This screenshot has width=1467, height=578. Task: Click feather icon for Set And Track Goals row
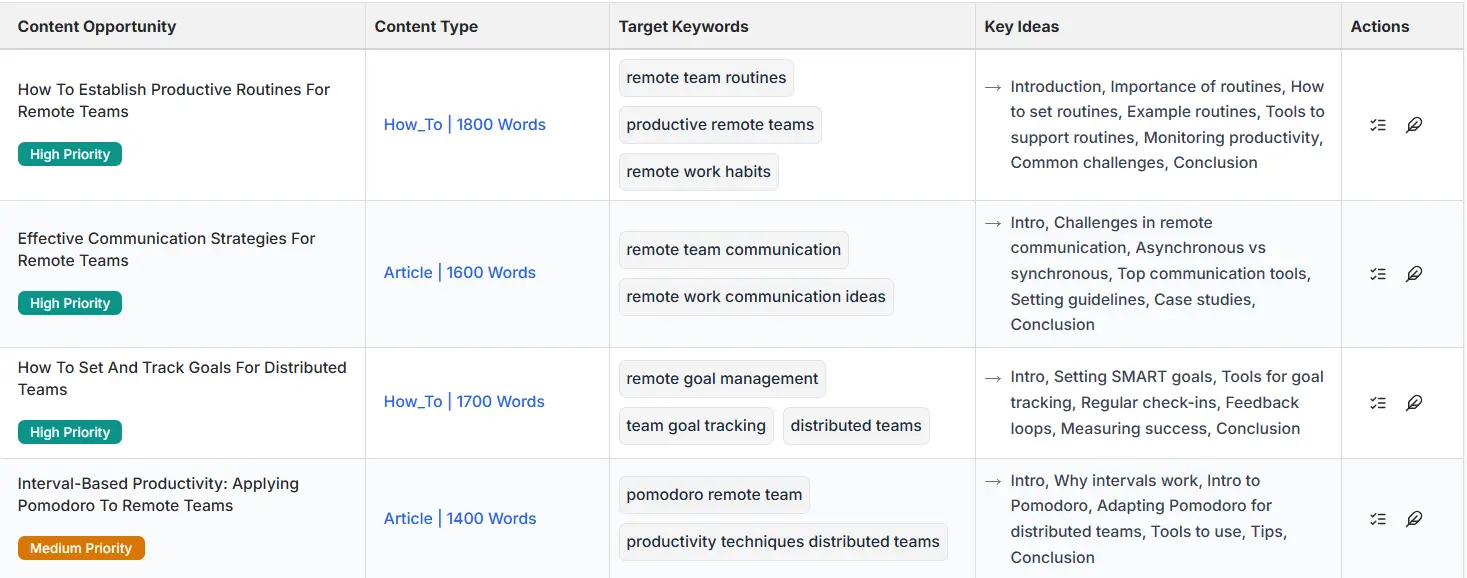point(1414,403)
